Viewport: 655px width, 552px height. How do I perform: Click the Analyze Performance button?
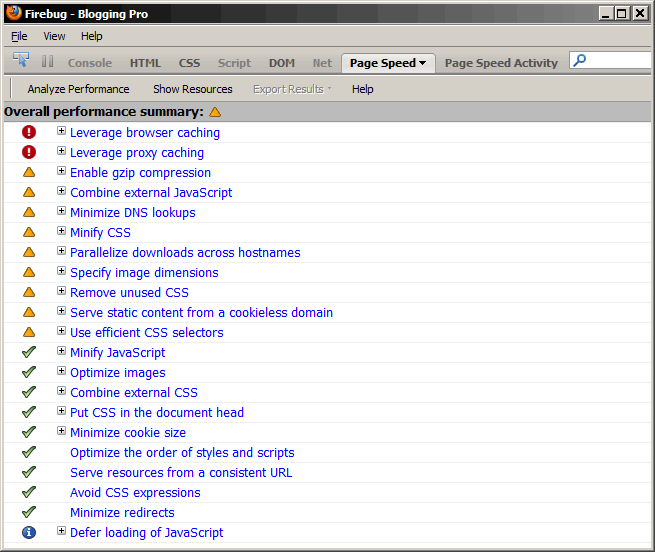pyautogui.click(x=78, y=89)
